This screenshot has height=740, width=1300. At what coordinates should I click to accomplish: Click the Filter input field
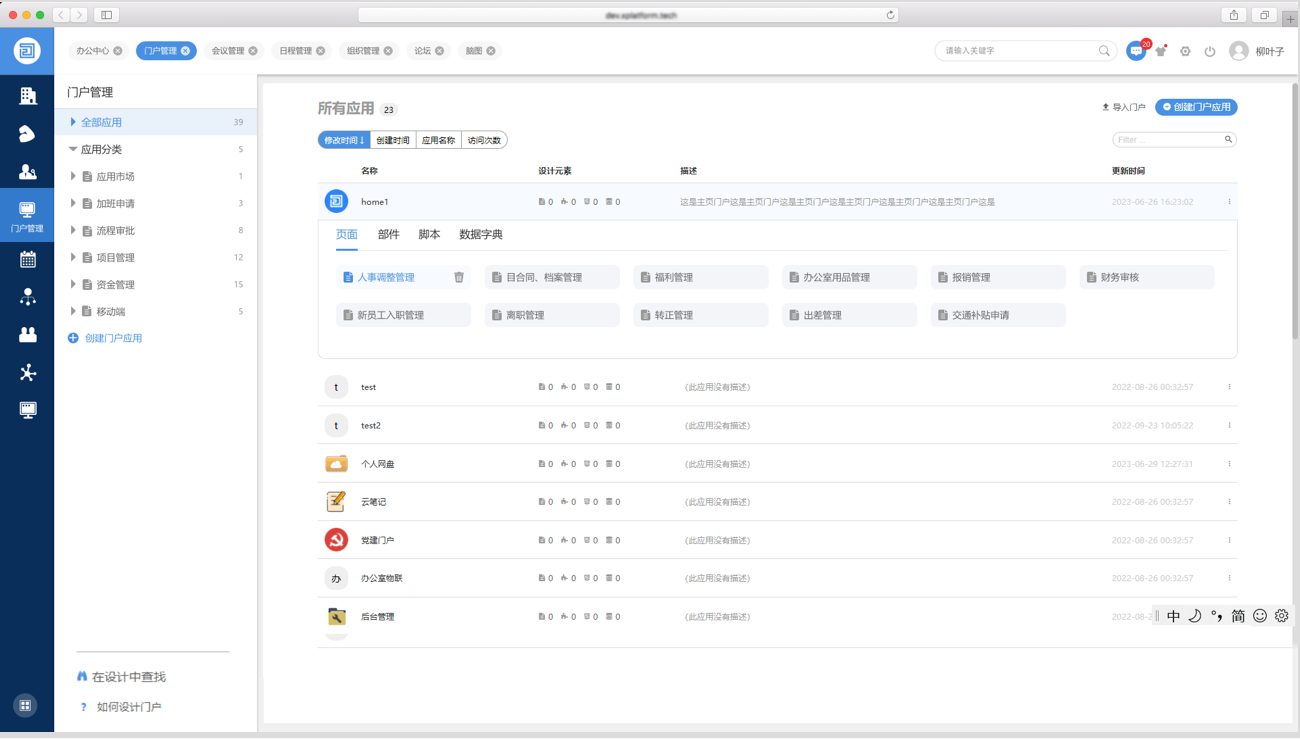coord(1168,140)
